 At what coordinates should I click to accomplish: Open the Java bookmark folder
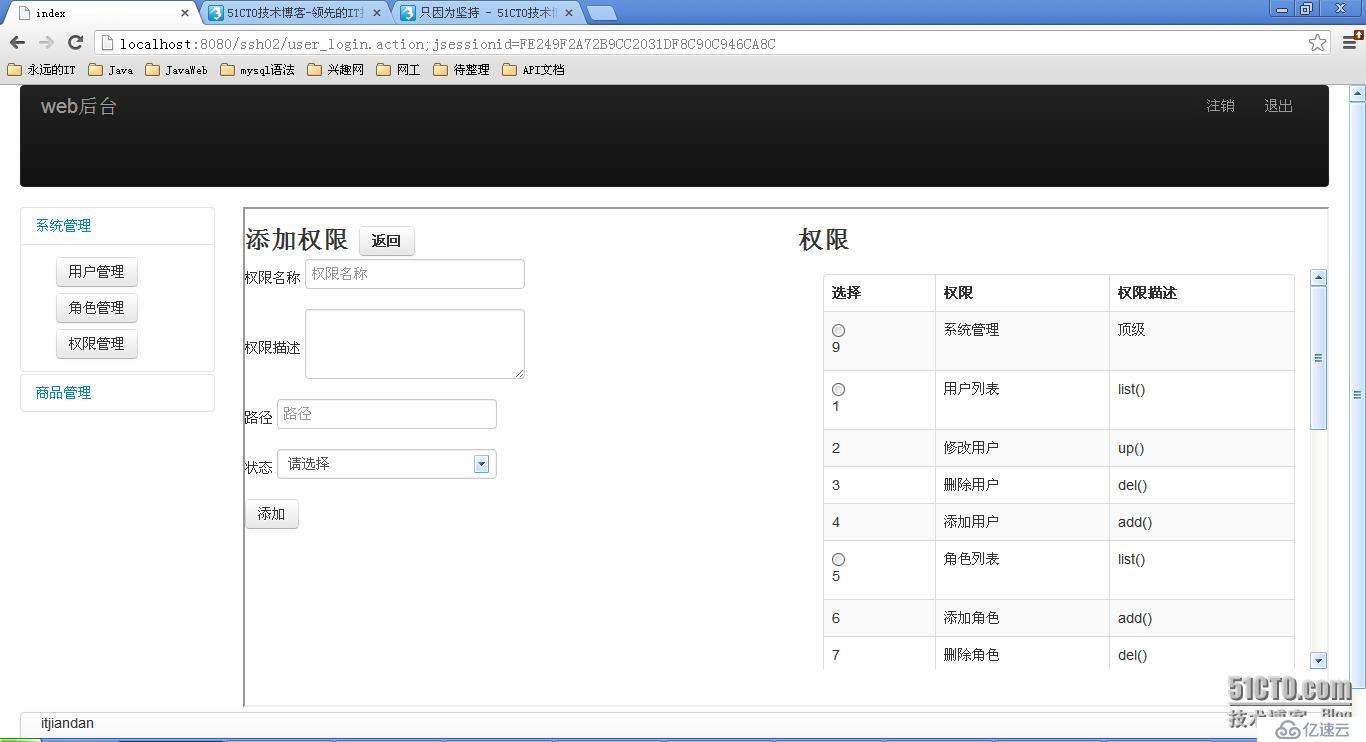[x=111, y=70]
